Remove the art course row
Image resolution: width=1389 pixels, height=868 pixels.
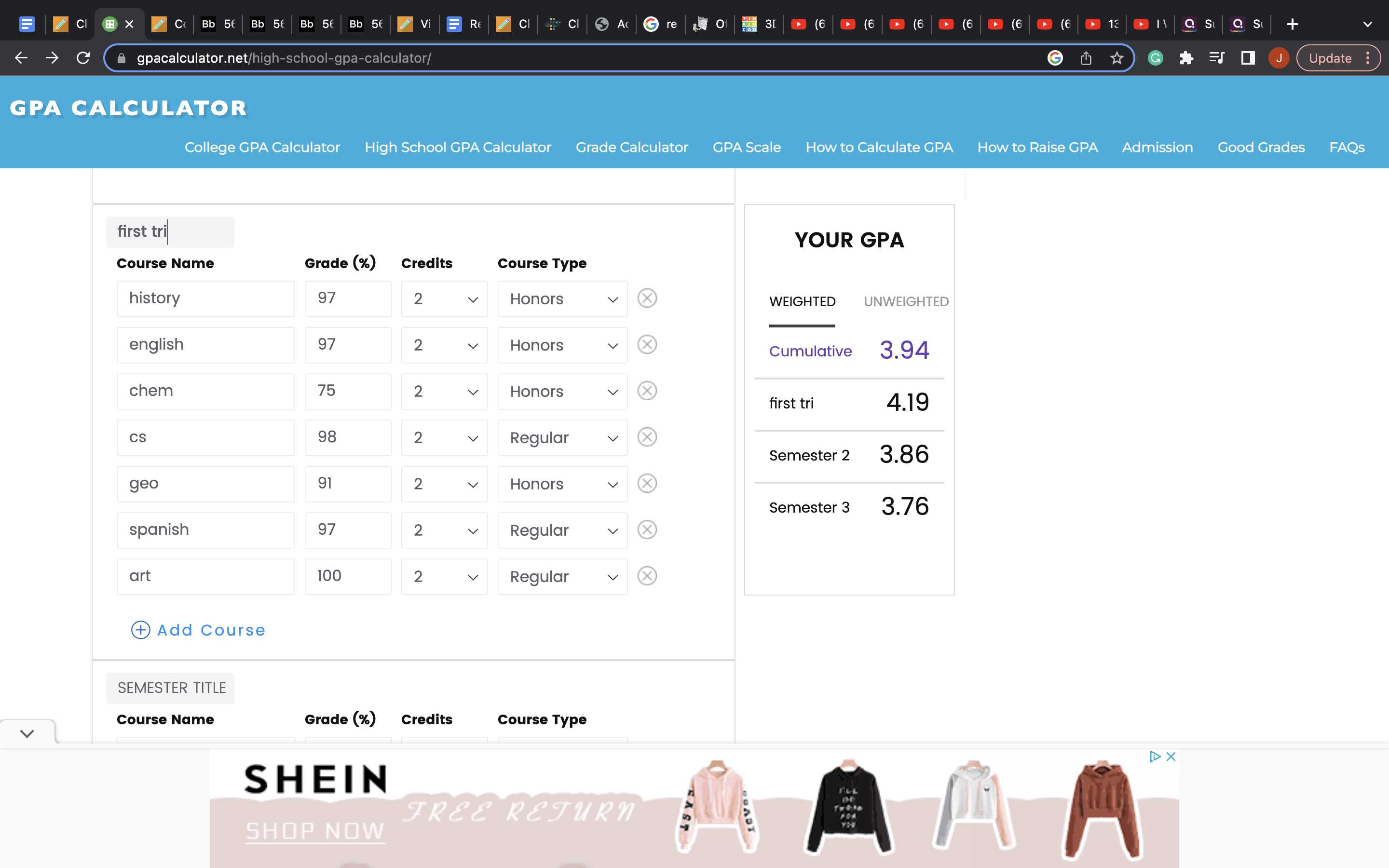click(647, 576)
